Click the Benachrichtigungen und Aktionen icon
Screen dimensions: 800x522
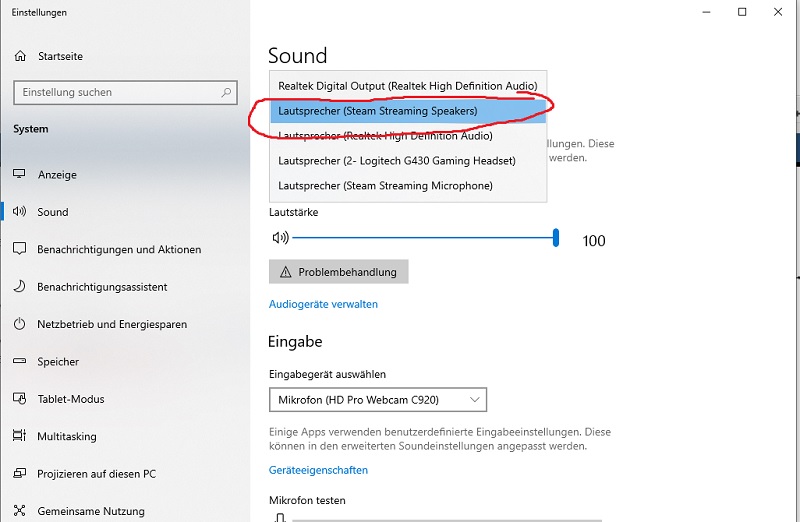click(19, 248)
